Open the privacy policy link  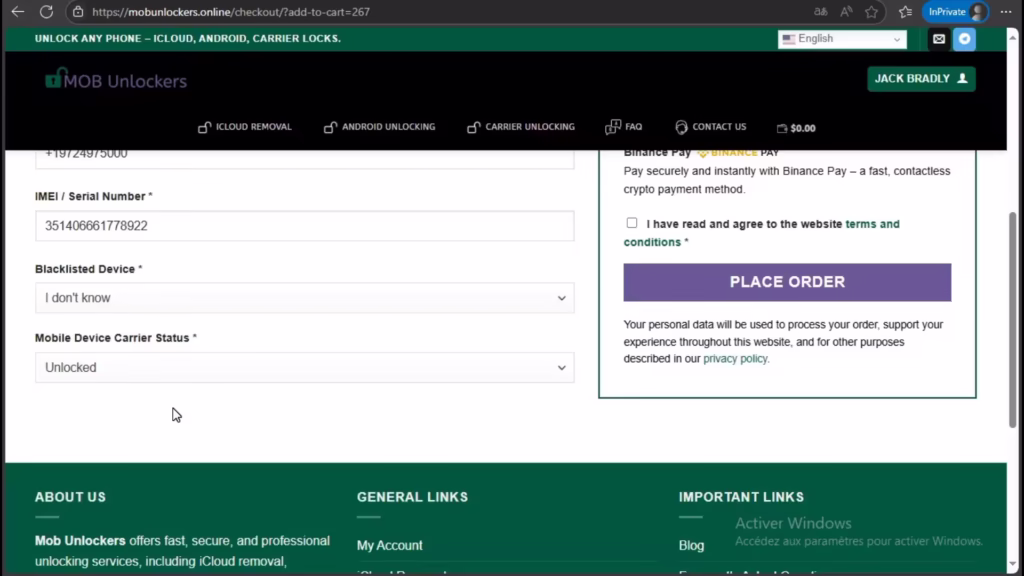[735, 359]
